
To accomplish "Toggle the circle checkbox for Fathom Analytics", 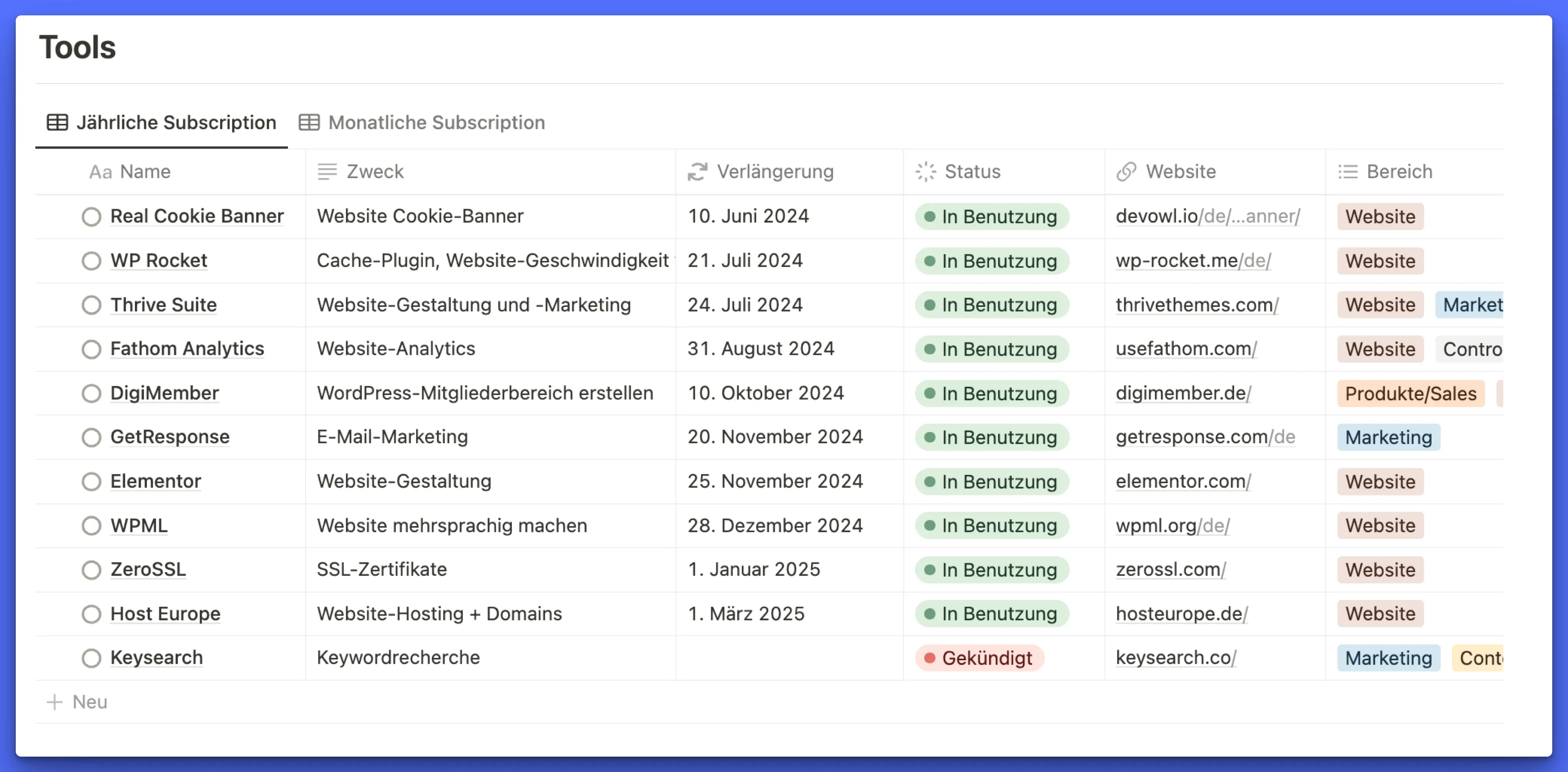I will (x=91, y=349).
